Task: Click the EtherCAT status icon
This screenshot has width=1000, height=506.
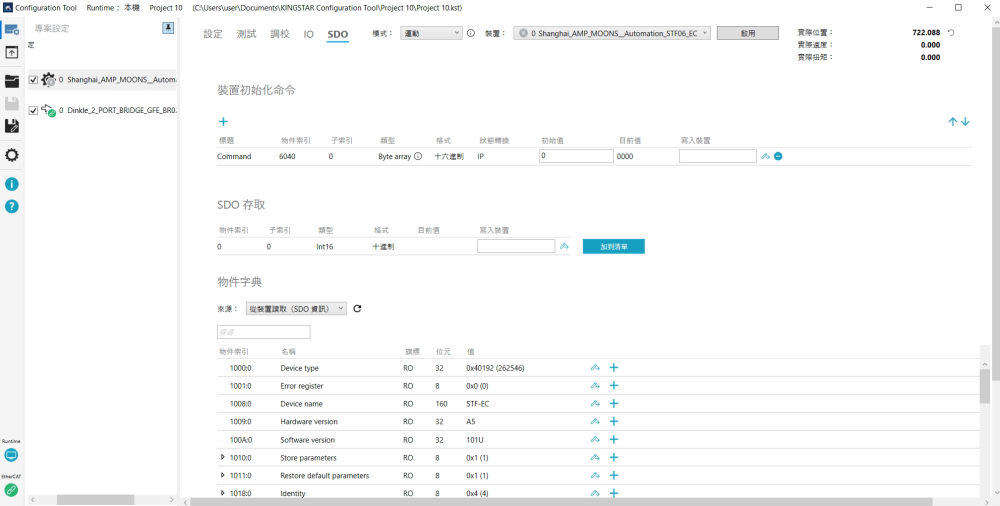Action: pyautogui.click(x=11, y=490)
